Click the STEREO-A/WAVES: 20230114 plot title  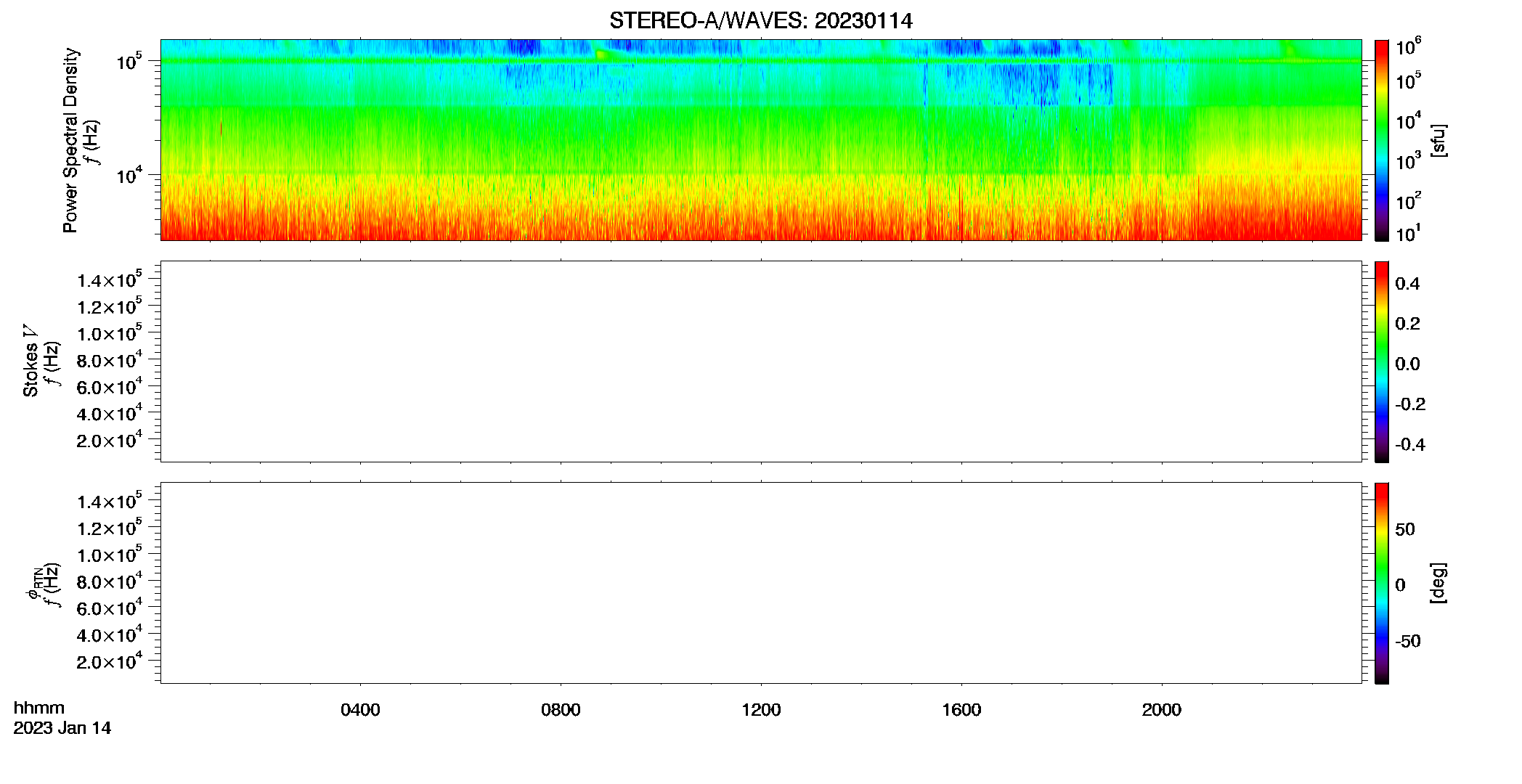761,21
